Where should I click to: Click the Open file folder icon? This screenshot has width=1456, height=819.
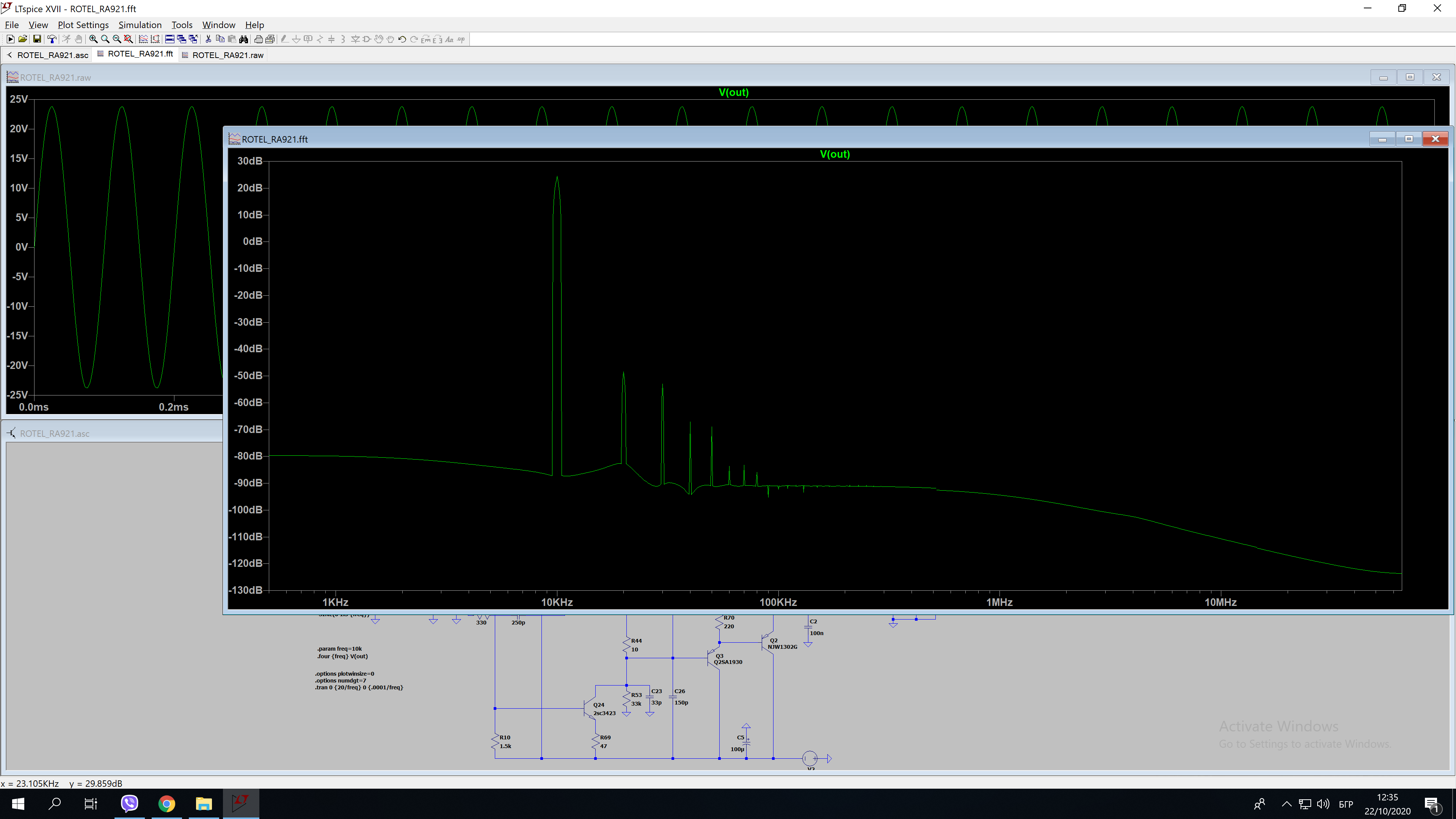23,39
